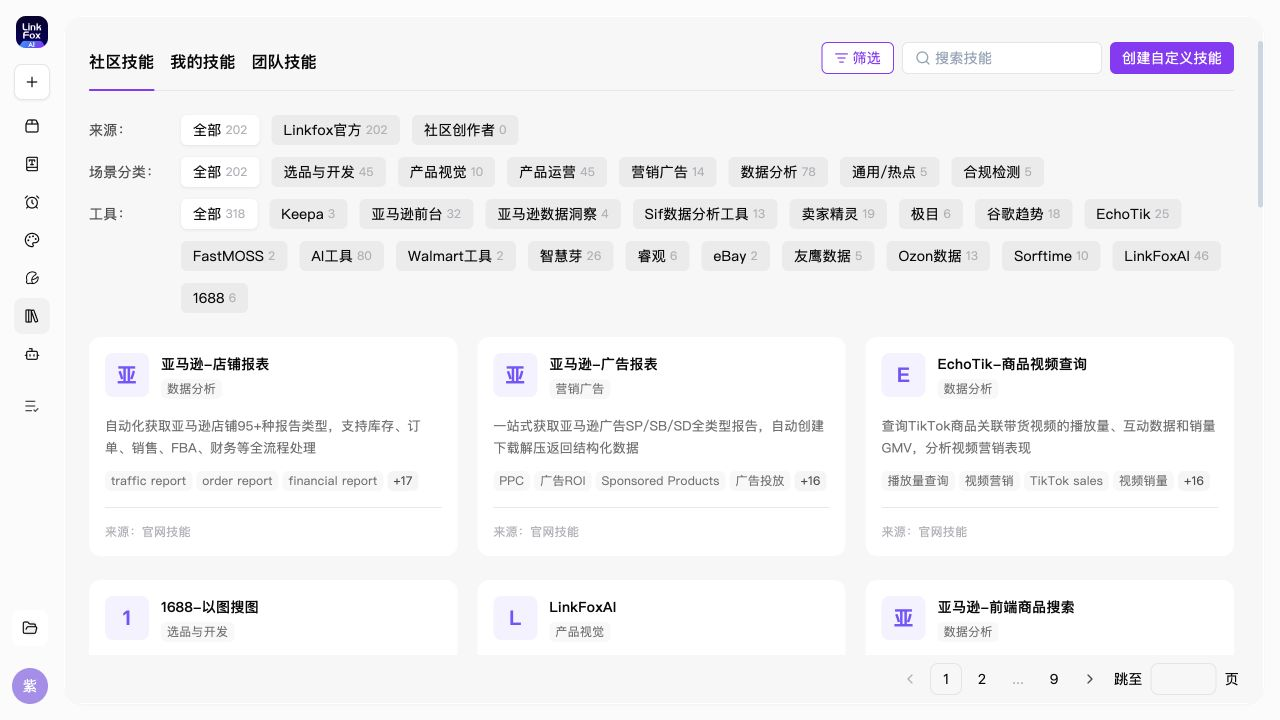Open the edit note sidebar icon
This screenshot has height=720, width=1280.
click(x=32, y=278)
